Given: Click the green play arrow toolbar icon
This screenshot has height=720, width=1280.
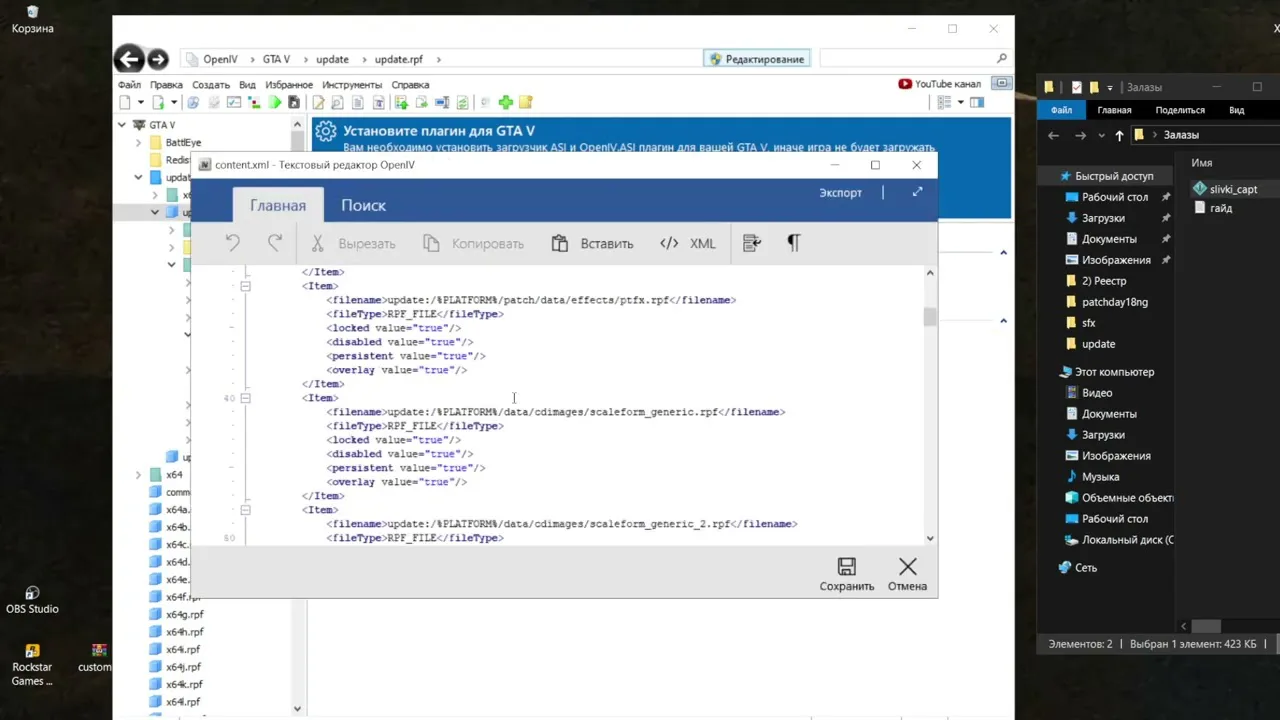Looking at the screenshot, I should tap(274, 102).
